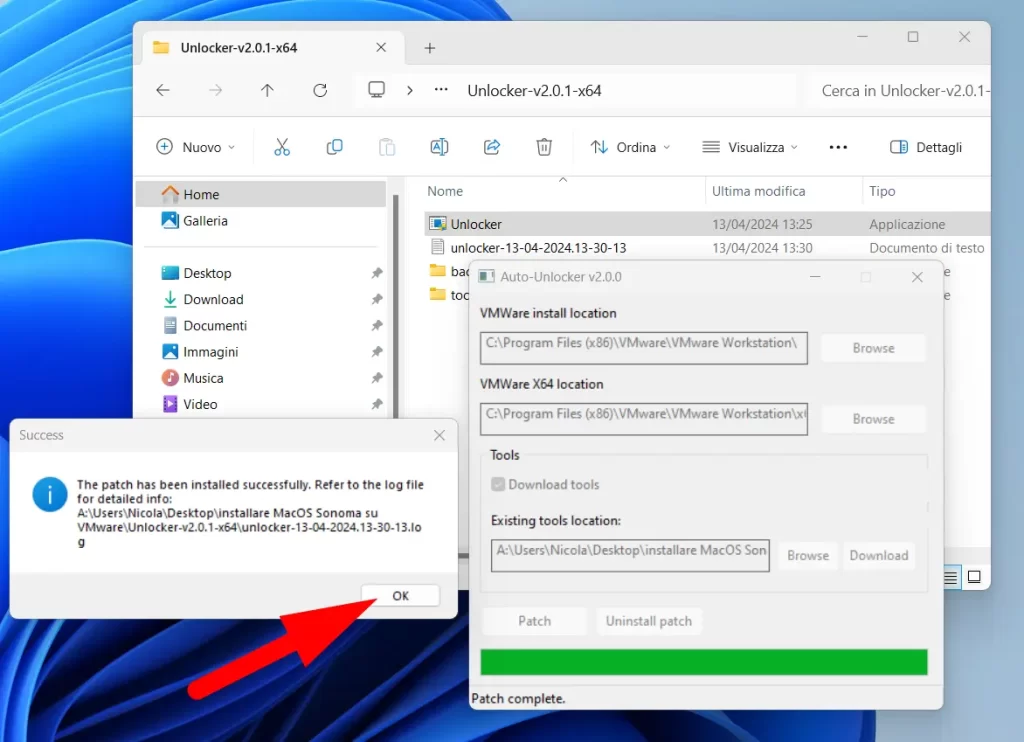This screenshot has height=742, width=1024.
Task: Open the Visualizza view dropdown
Action: tap(750, 147)
